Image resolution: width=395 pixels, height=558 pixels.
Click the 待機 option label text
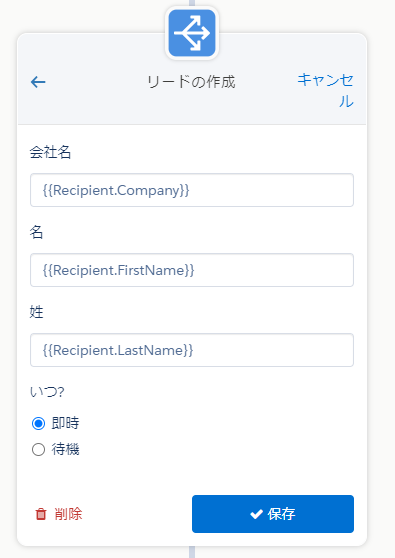point(65,449)
